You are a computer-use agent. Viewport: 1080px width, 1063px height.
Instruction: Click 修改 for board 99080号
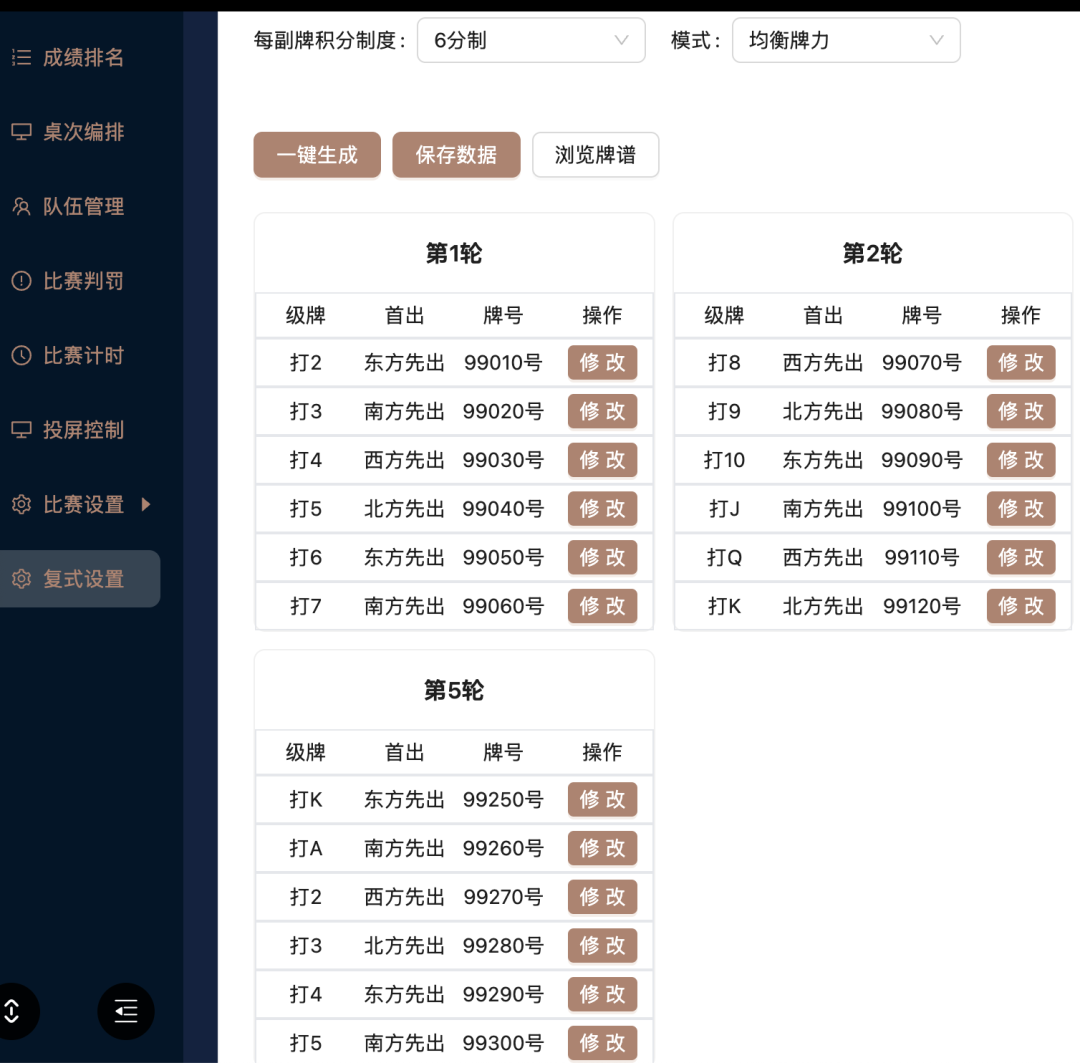point(1021,411)
